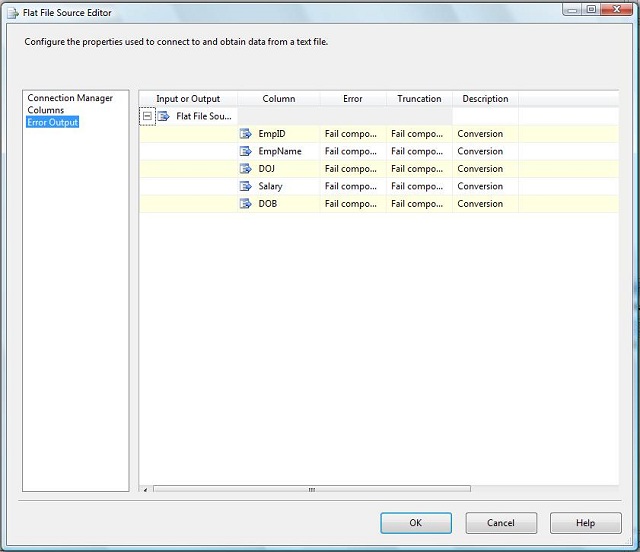This screenshot has height=552, width=640.
Task: Click the EmpID column icon
Action: pos(246,134)
